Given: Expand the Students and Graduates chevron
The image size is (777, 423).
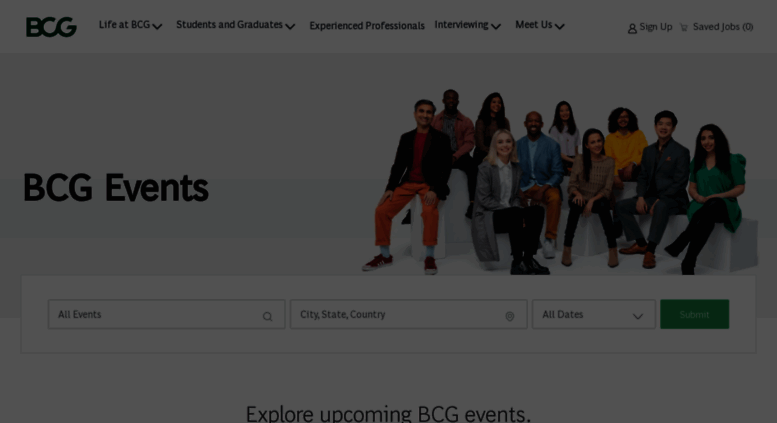Looking at the screenshot, I should pos(290,27).
